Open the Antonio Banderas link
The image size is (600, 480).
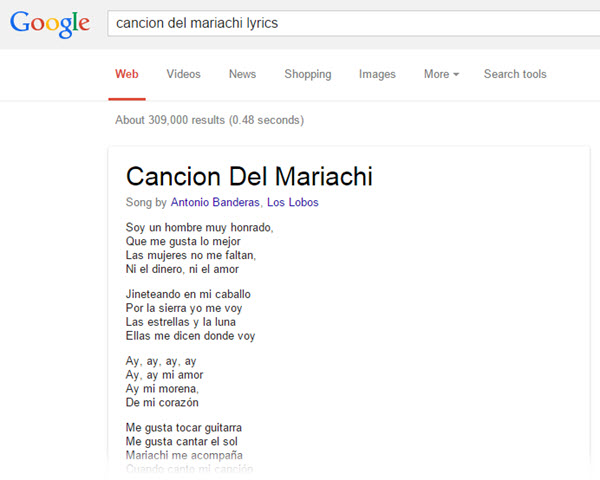[215, 202]
